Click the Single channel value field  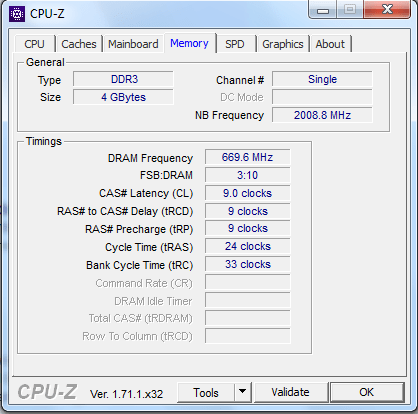[x=322, y=79]
